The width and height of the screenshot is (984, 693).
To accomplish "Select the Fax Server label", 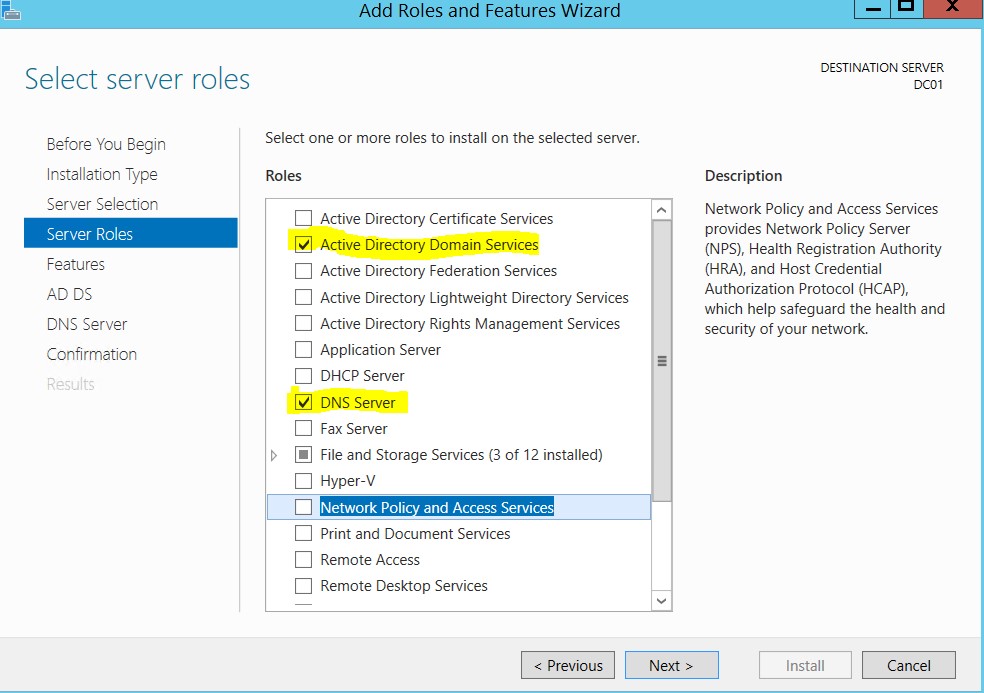I will [354, 429].
